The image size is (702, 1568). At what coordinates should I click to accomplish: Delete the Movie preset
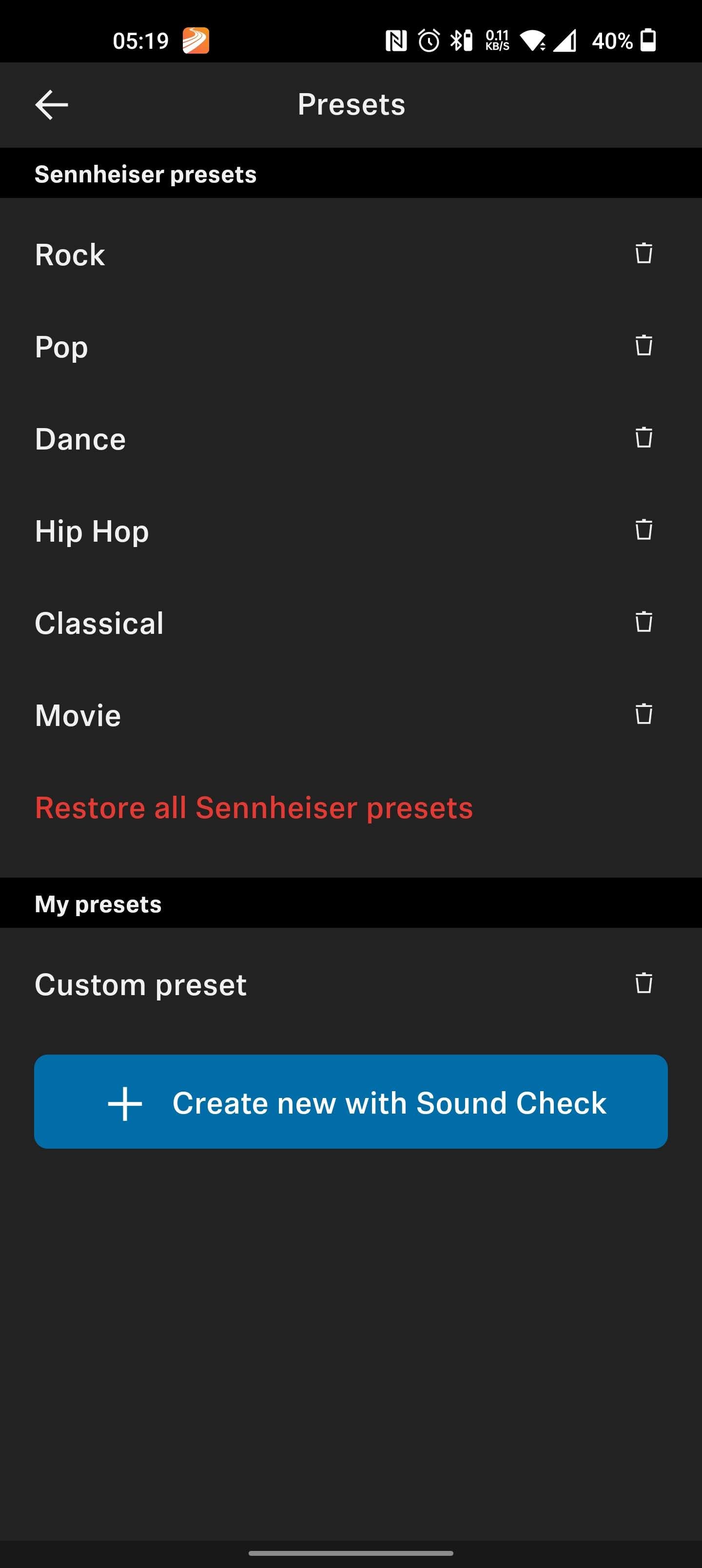coord(643,714)
